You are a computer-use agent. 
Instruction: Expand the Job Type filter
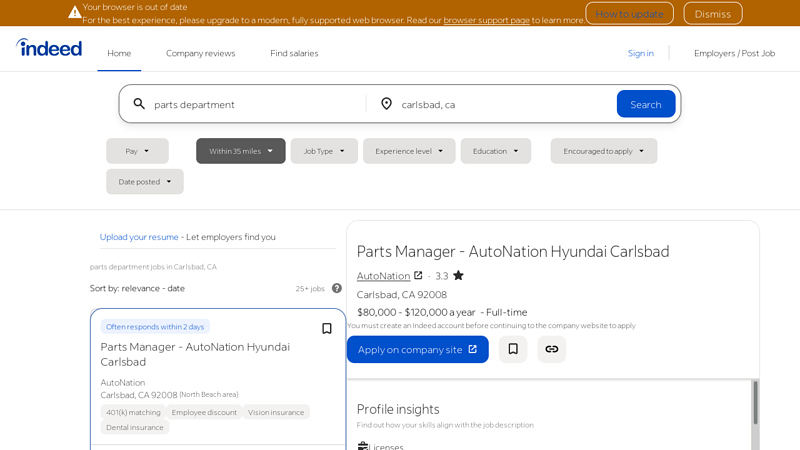324,151
